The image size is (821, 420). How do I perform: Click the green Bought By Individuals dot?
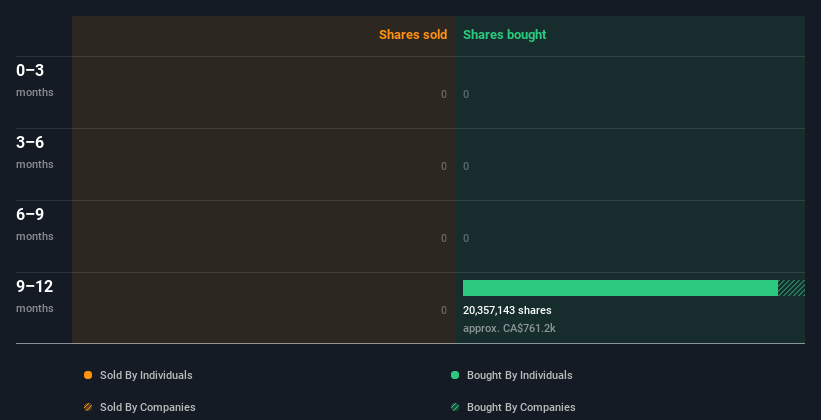455,375
